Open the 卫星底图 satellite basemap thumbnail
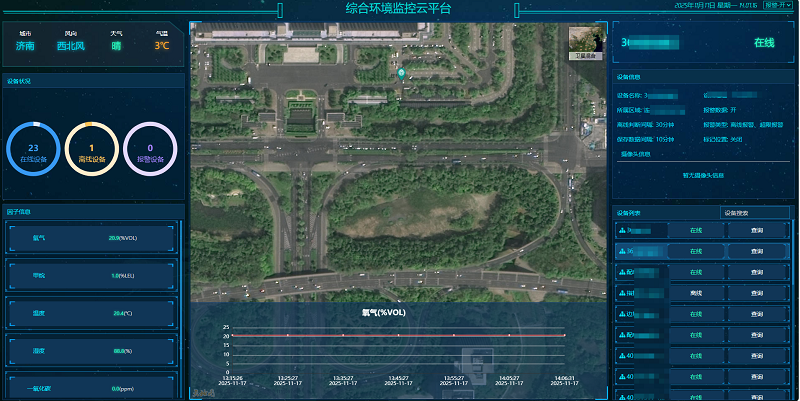 (586, 40)
